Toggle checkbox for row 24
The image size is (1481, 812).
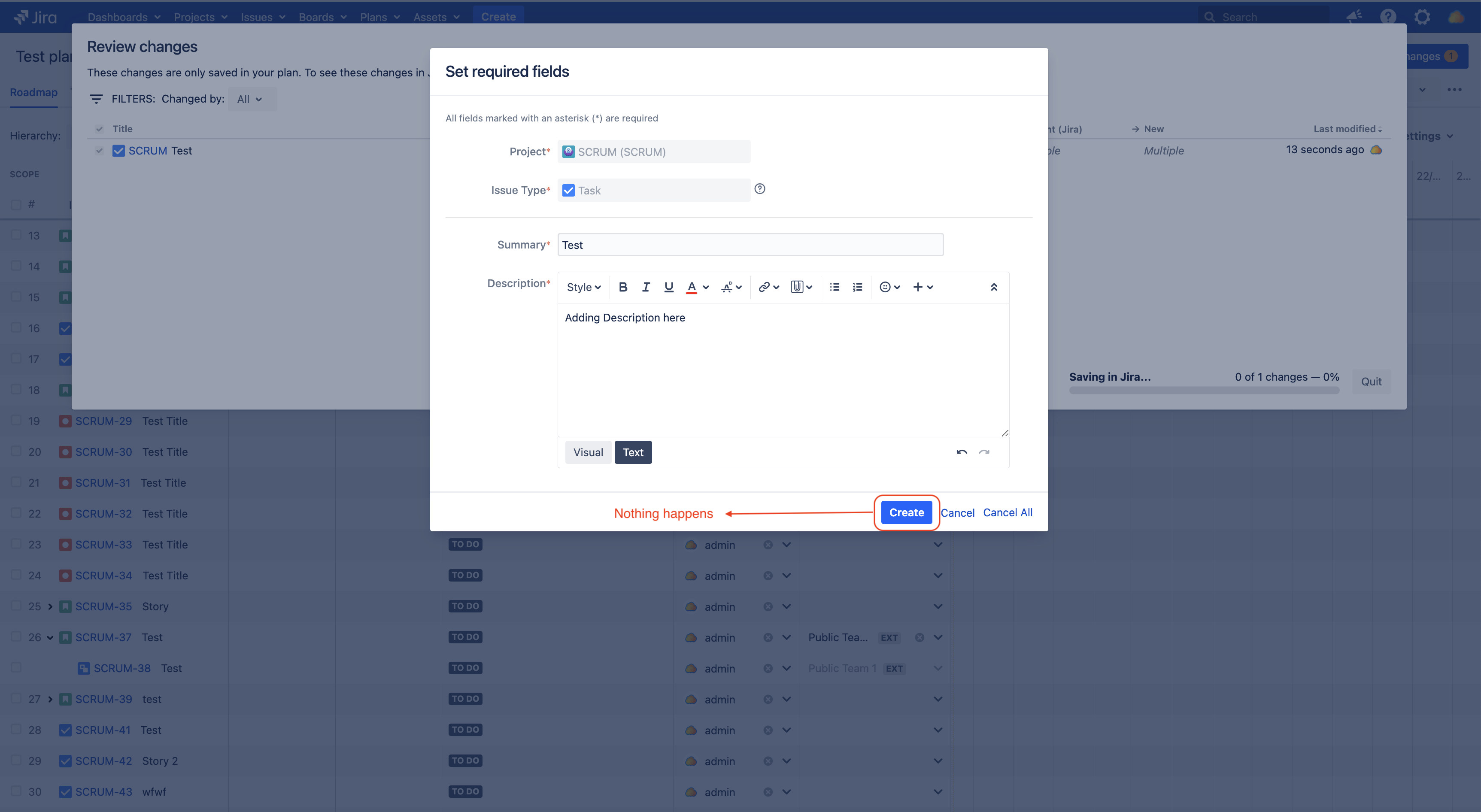click(x=16, y=575)
